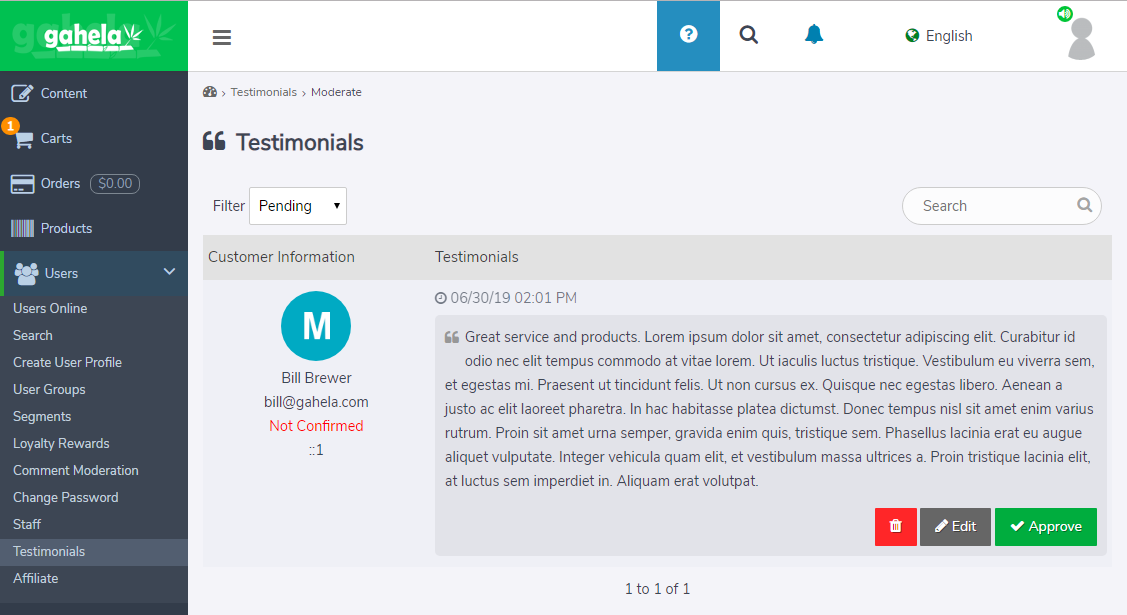Click Bill Brewer's round avatar

(316, 326)
